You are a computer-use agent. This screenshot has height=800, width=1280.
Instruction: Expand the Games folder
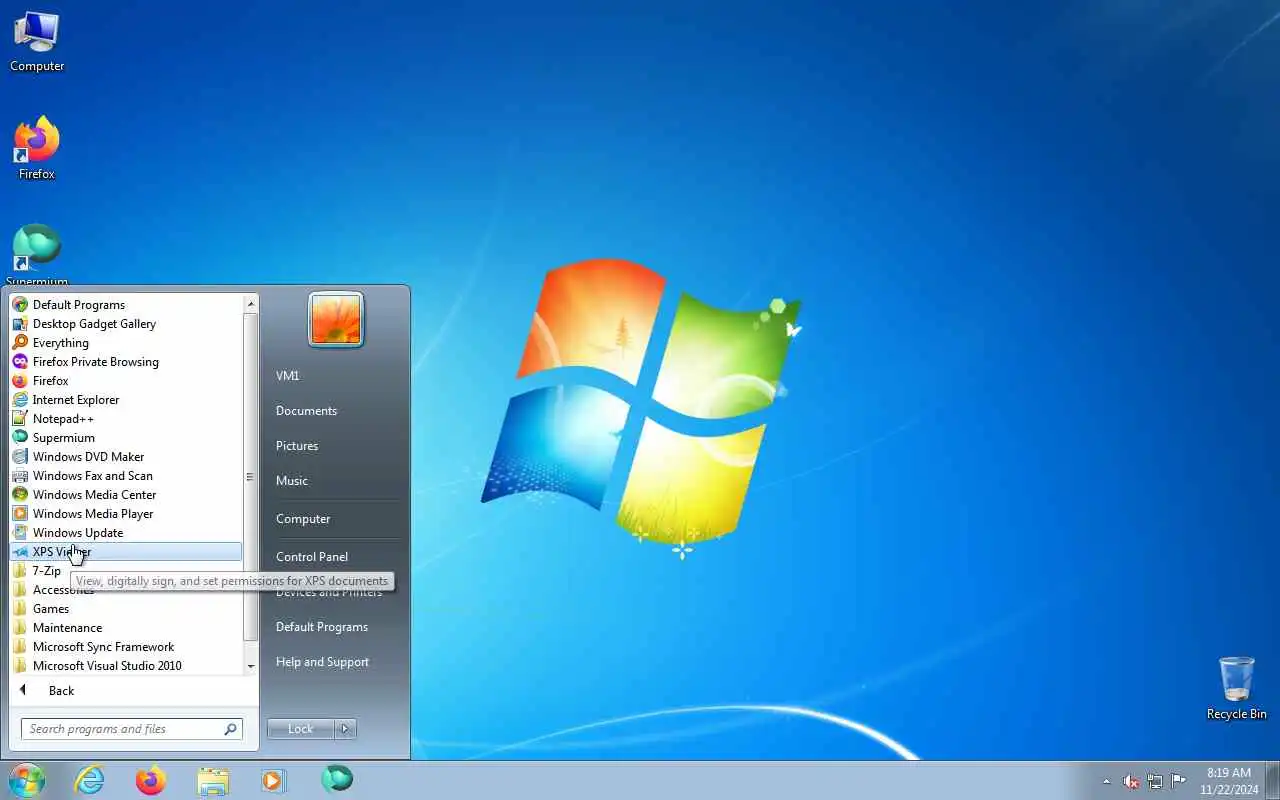coord(126,609)
